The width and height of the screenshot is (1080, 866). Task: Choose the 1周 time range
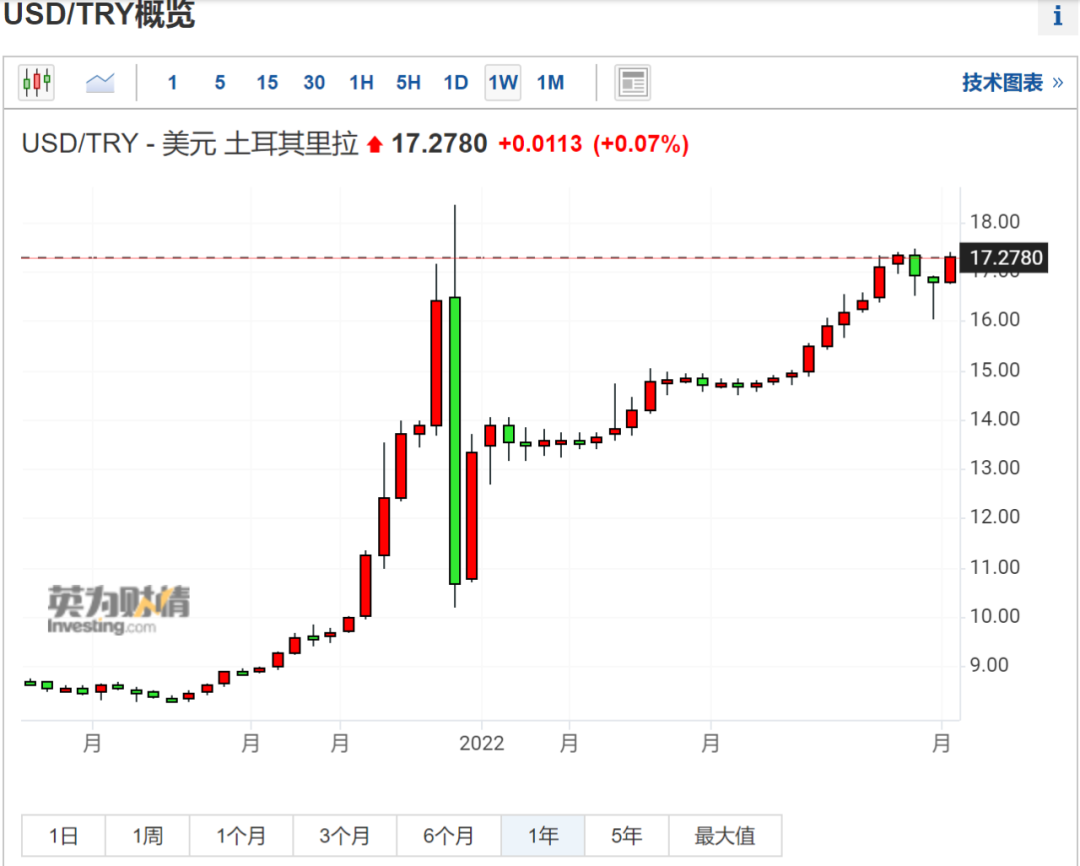pos(147,836)
